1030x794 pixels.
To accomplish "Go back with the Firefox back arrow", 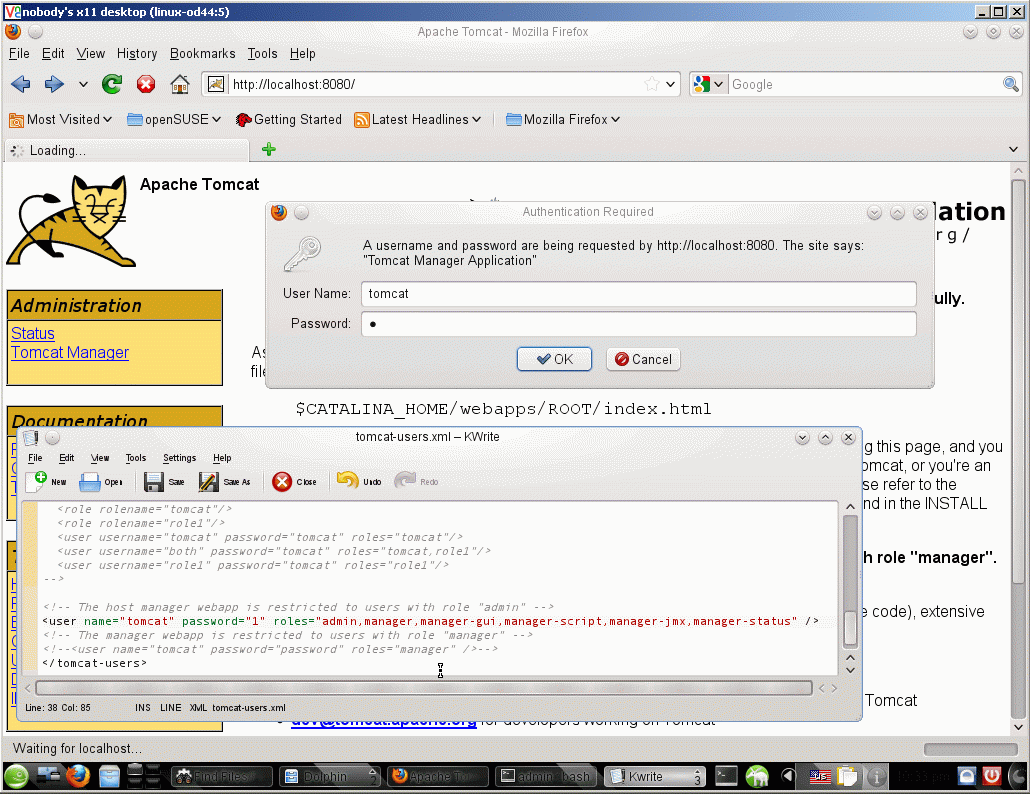I will [21, 84].
